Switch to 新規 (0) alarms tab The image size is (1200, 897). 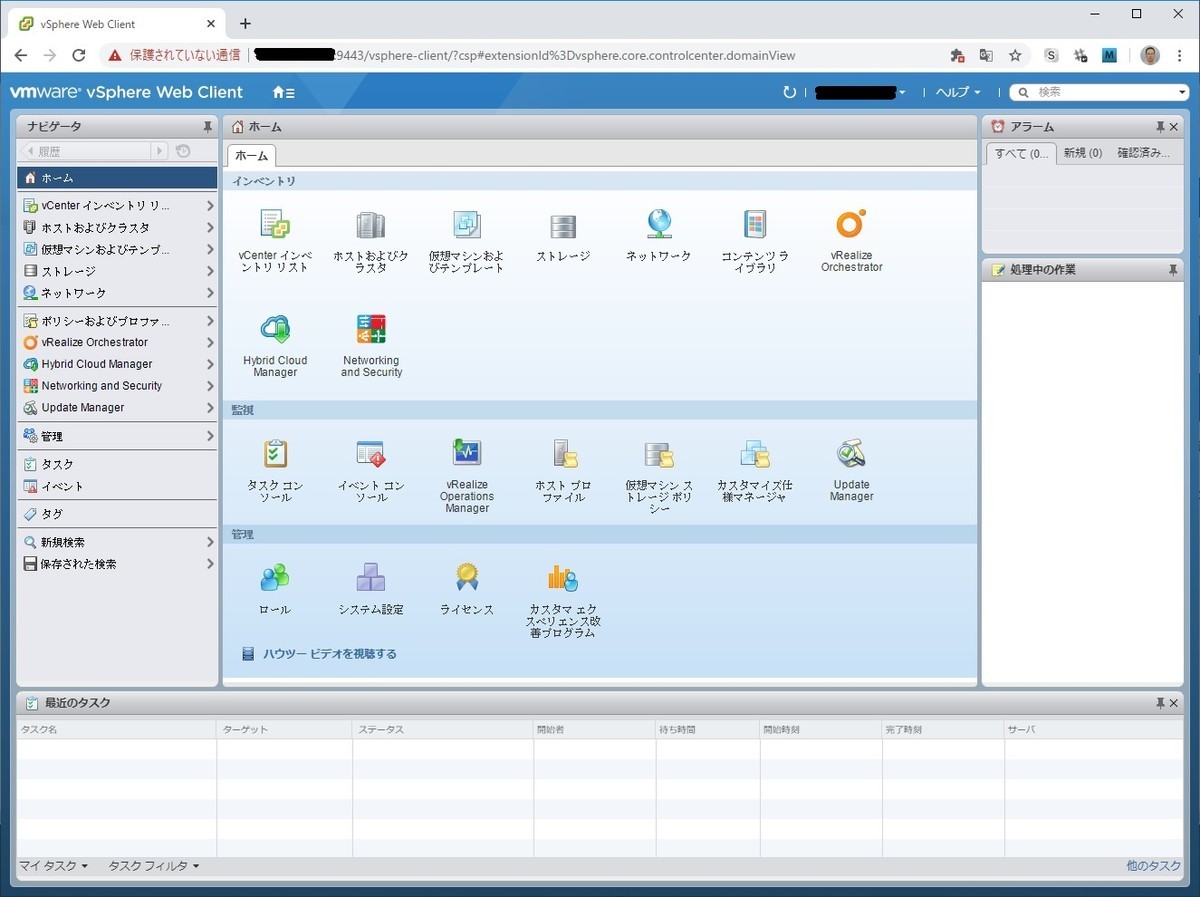click(1083, 153)
